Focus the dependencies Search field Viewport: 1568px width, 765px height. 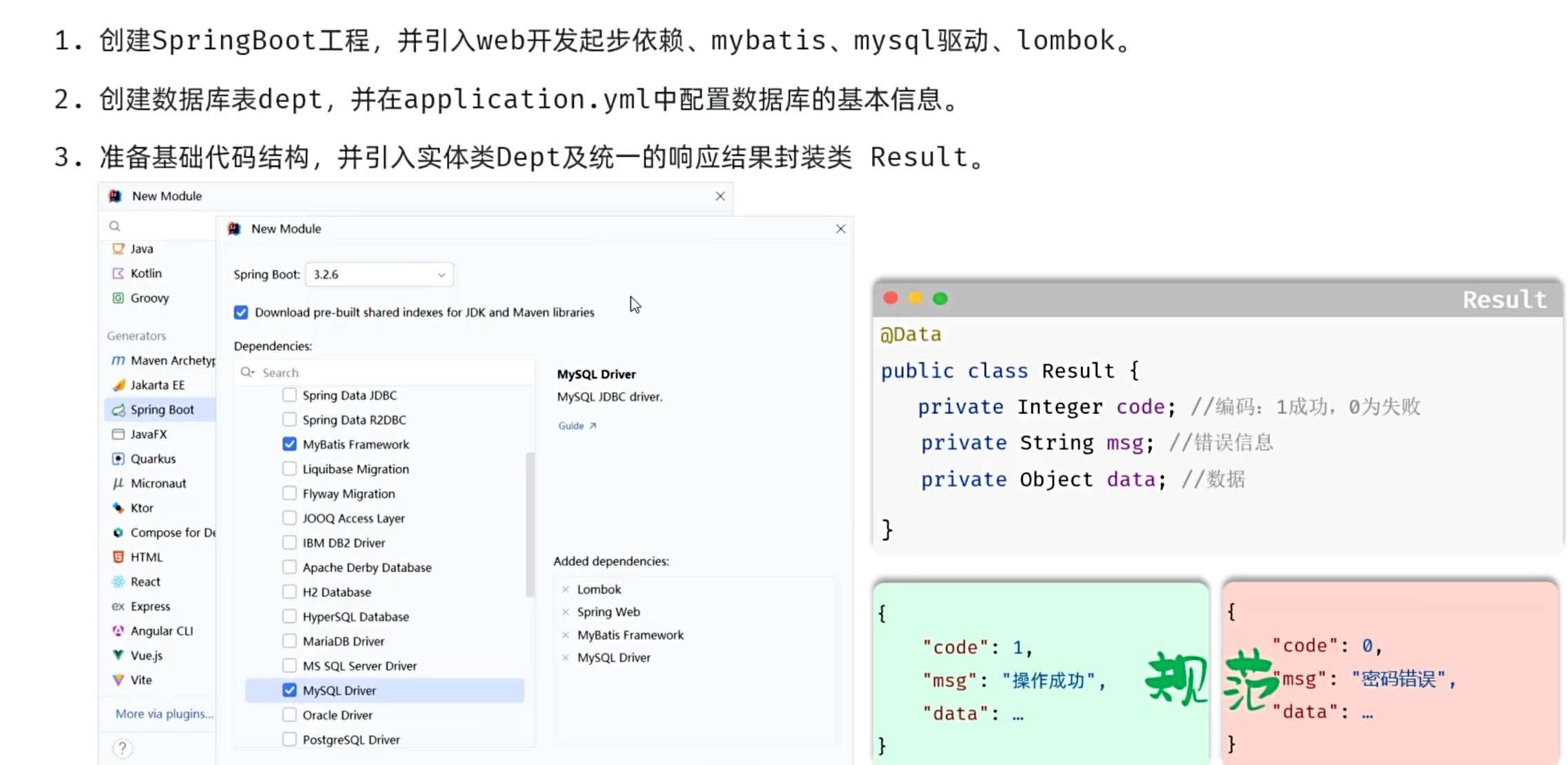[x=385, y=372]
